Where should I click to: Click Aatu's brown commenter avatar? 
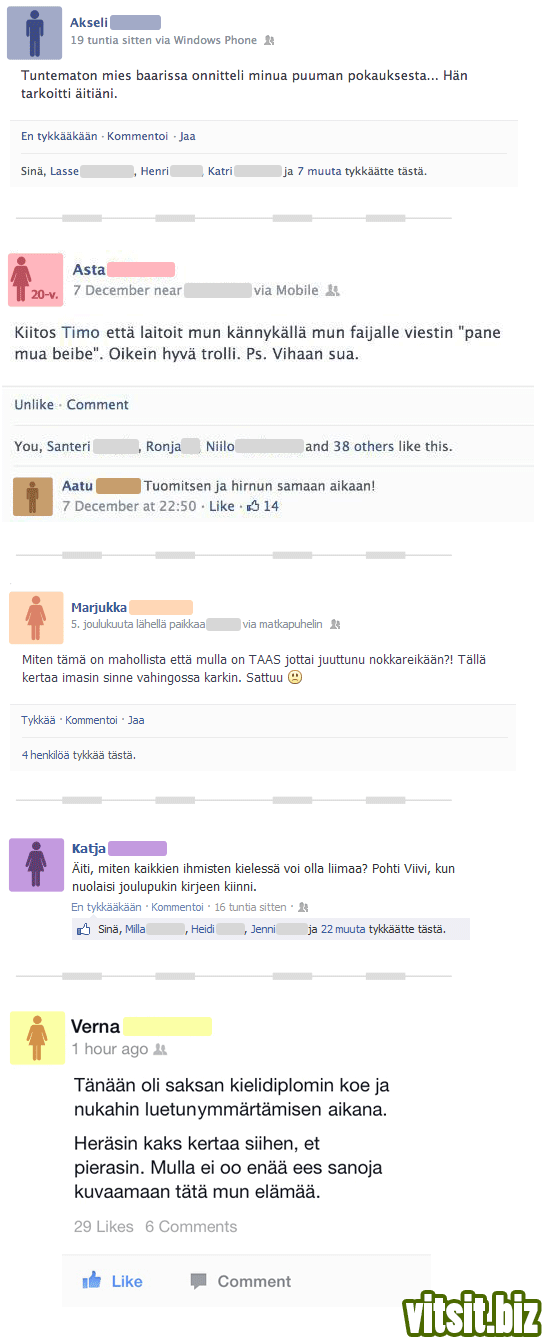tap(33, 496)
